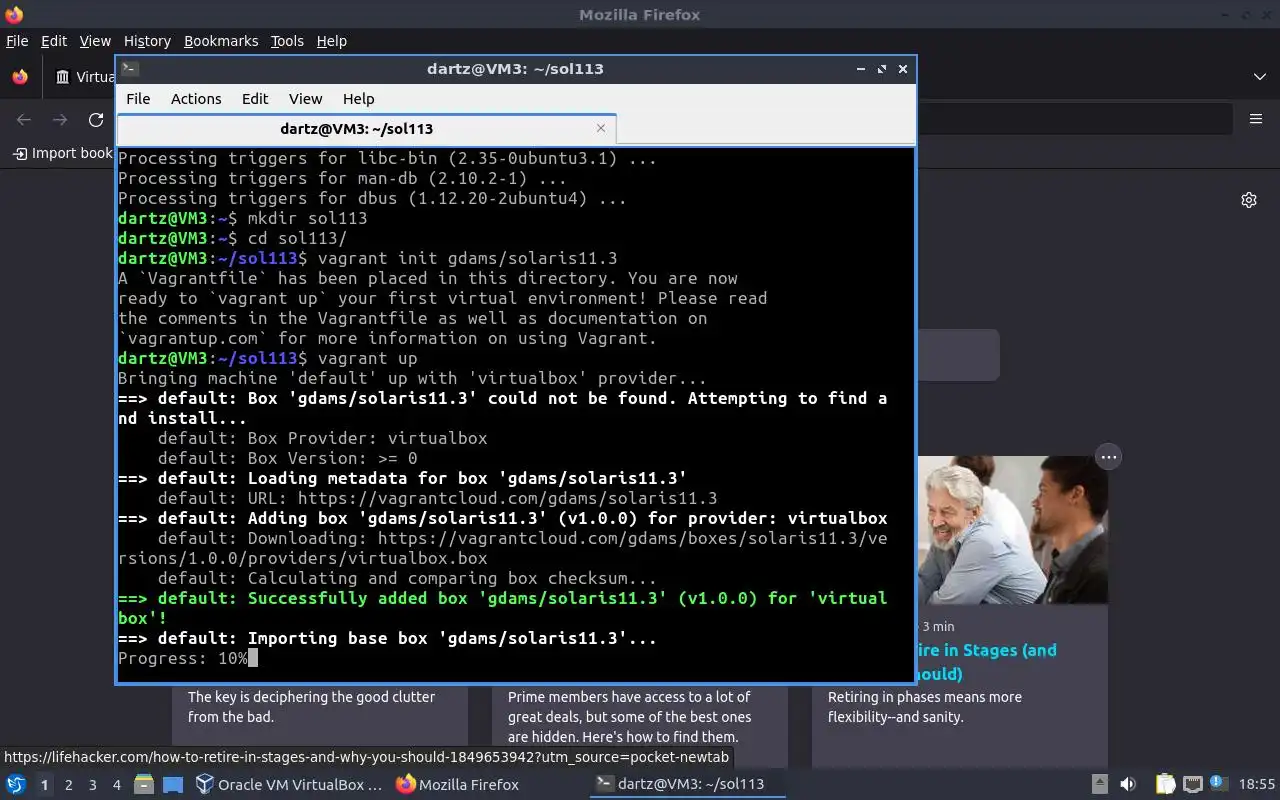
Task: Click the vagrantcloud.com URL line in terminal
Action: coord(437,498)
